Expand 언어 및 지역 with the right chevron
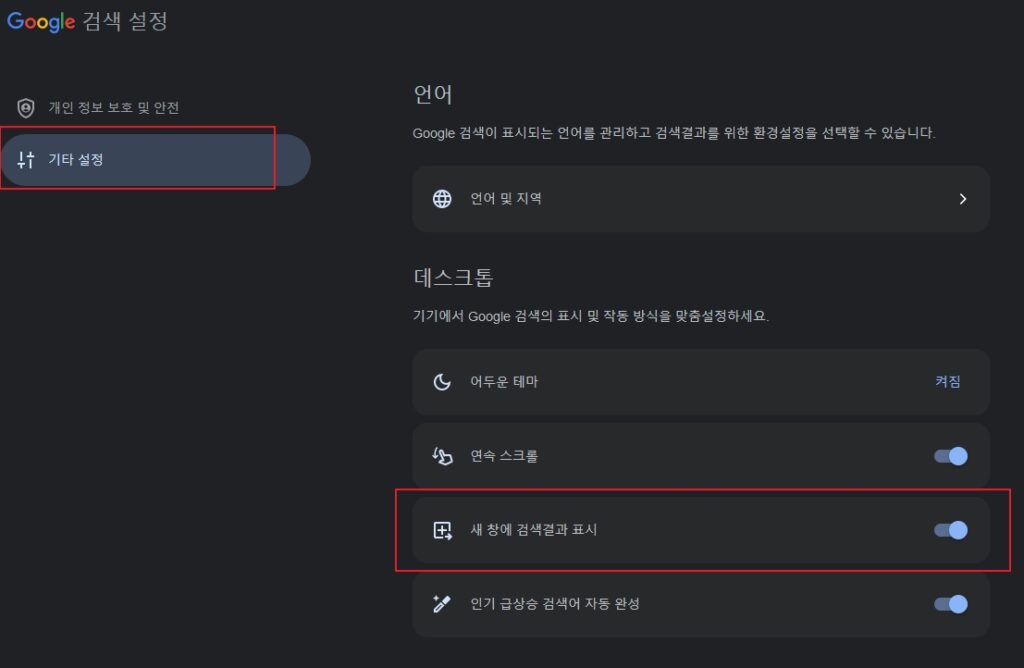 tap(963, 199)
